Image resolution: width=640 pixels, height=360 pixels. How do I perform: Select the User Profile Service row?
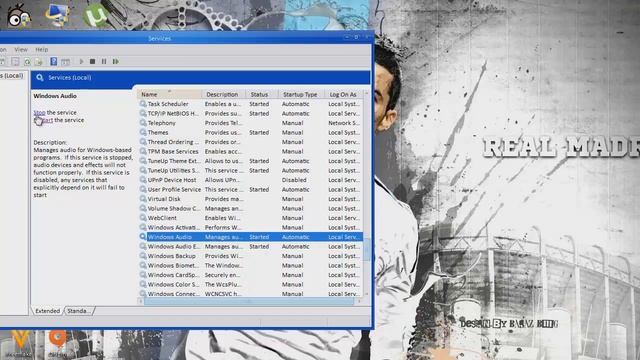coord(250,189)
